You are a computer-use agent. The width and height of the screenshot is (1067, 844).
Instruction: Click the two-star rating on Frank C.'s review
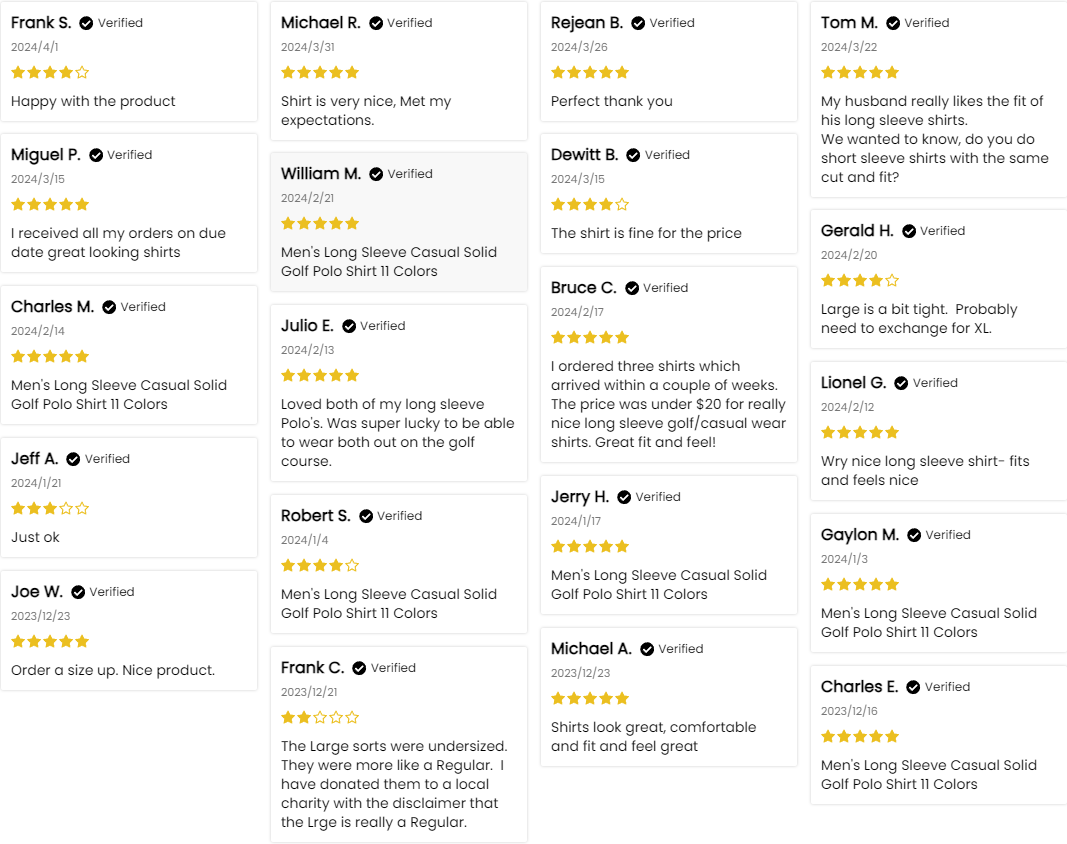pos(320,717)
